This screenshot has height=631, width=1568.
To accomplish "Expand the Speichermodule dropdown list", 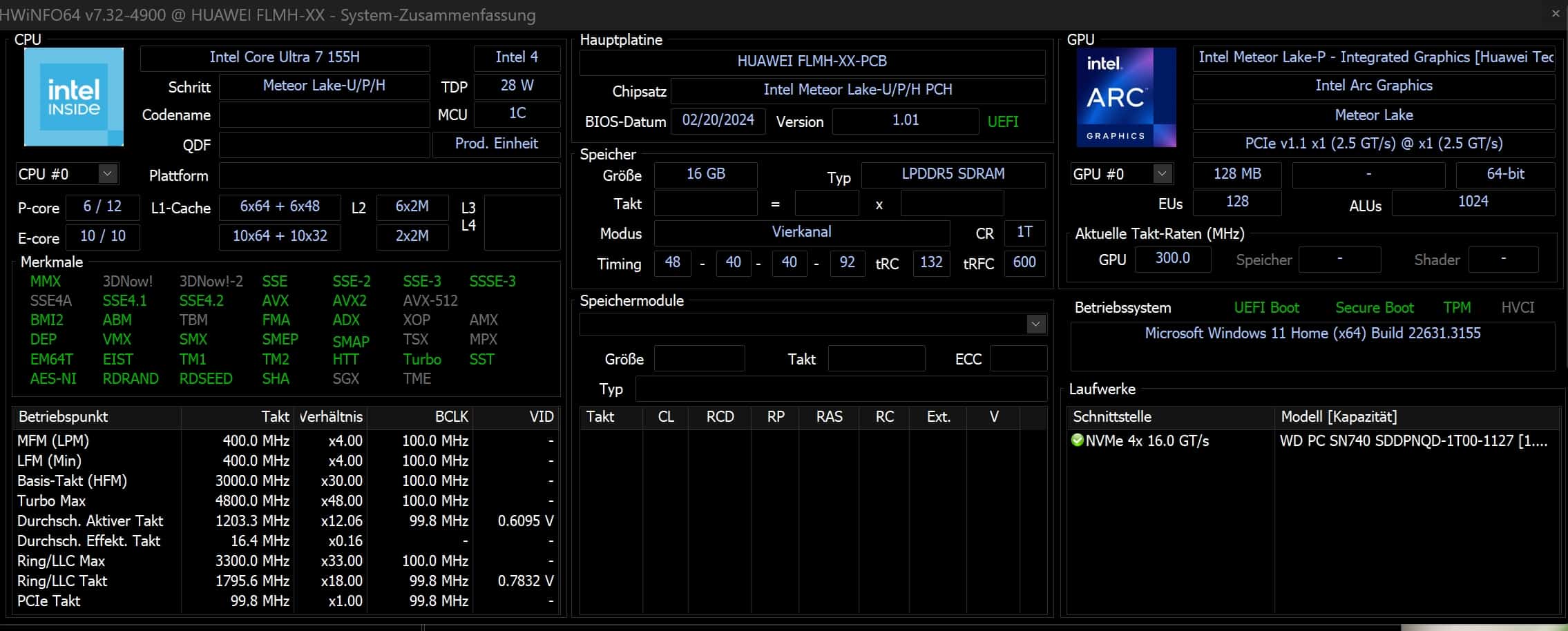I will point(1035,324).
